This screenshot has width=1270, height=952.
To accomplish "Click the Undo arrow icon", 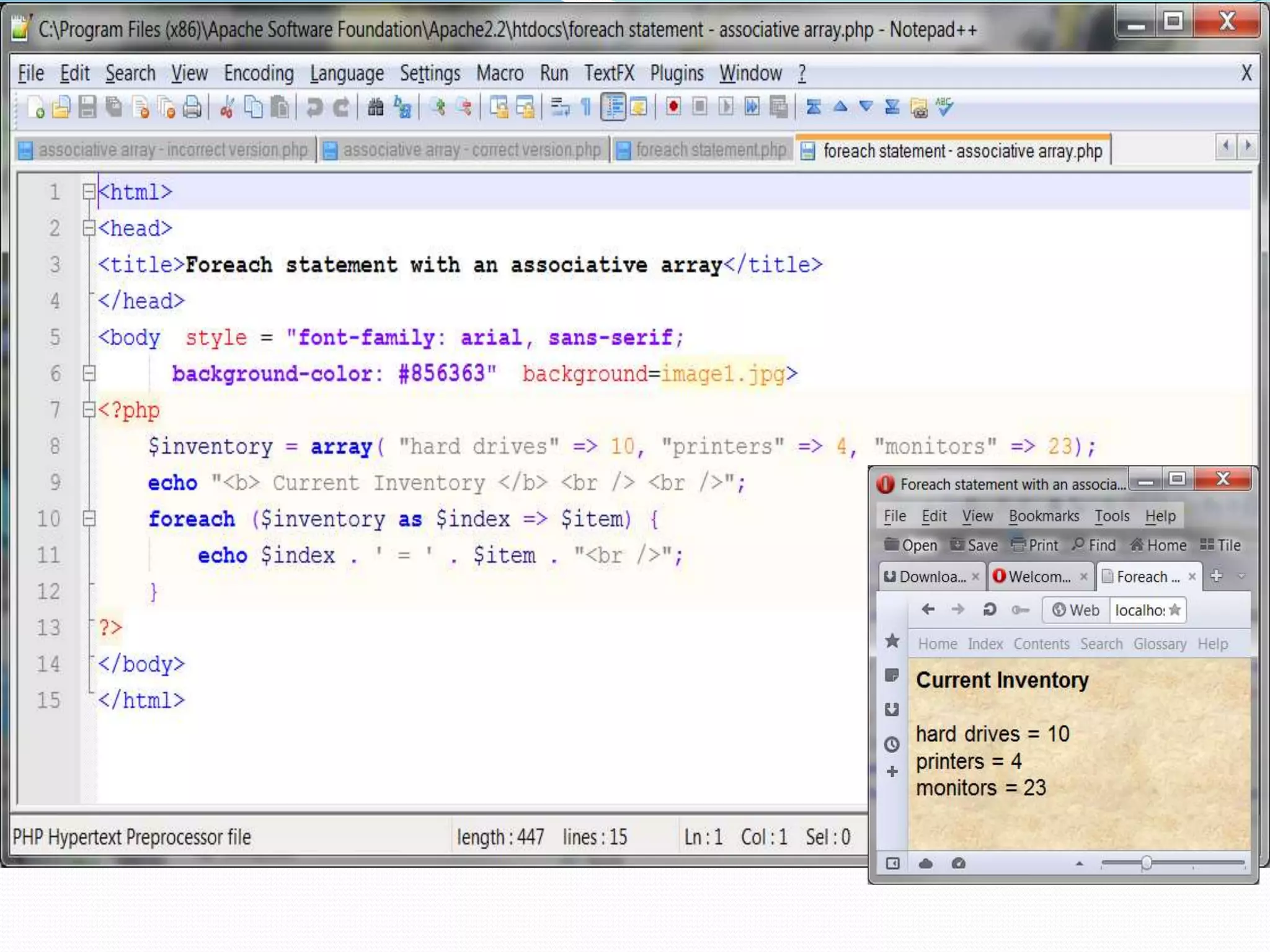I will tap(314, 108).
